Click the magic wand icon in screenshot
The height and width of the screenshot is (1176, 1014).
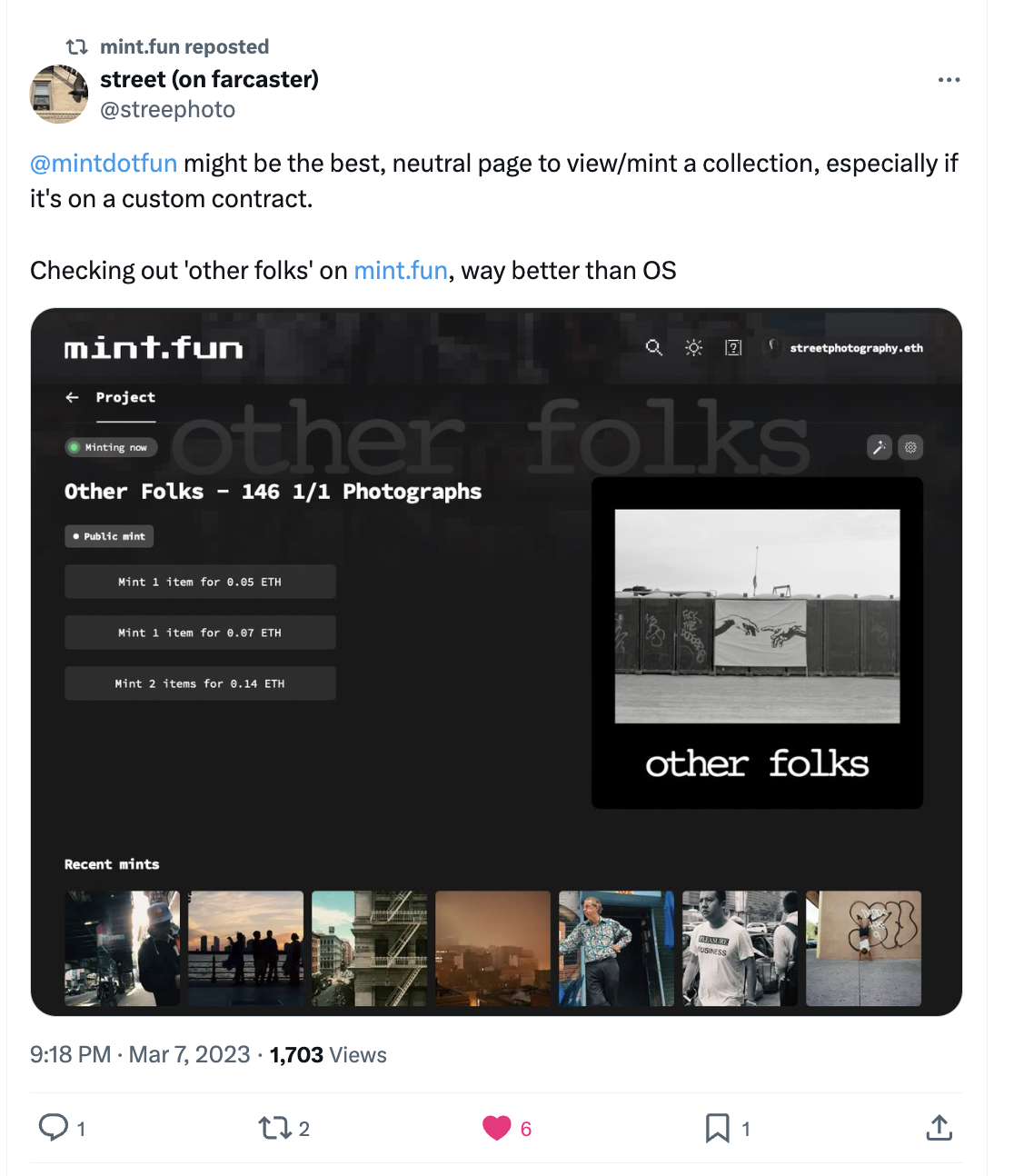[879, 447]
